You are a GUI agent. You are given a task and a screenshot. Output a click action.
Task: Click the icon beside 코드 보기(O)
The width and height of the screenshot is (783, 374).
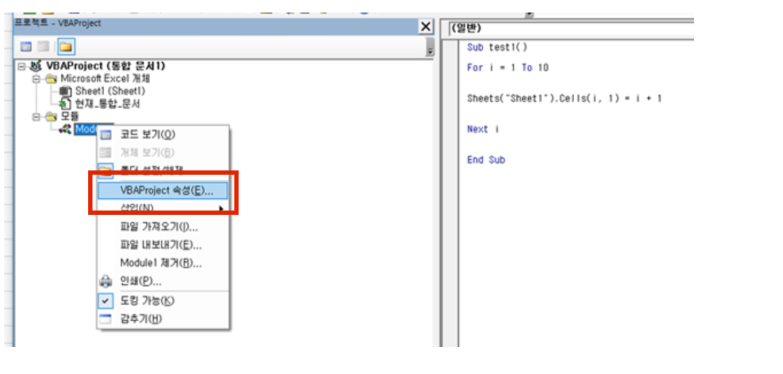pyautogui.click(x=106, y=135)
